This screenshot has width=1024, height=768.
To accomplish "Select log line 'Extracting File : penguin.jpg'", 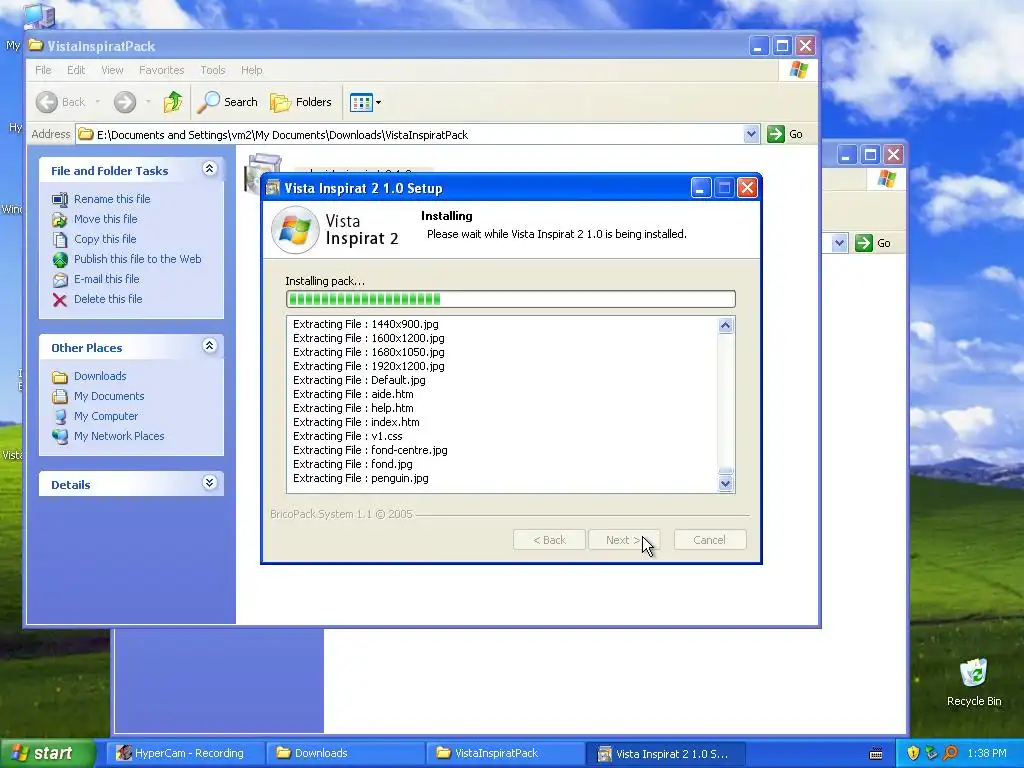I will [x=360, y=478].
